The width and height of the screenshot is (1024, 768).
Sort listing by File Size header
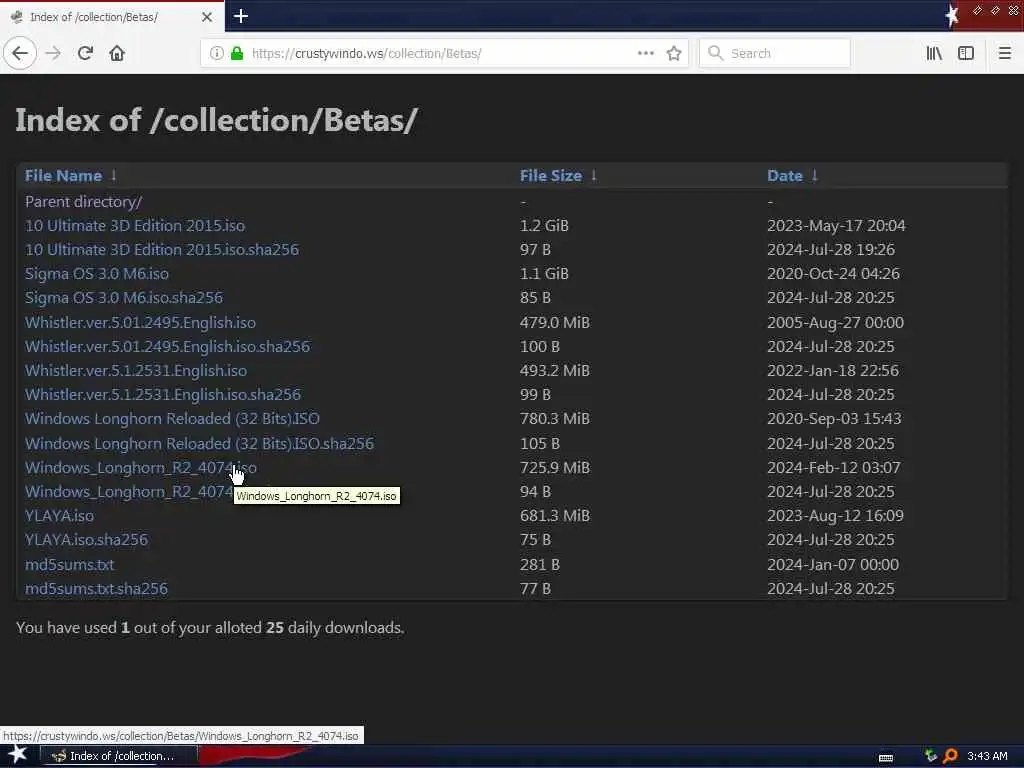click(551, 175)
